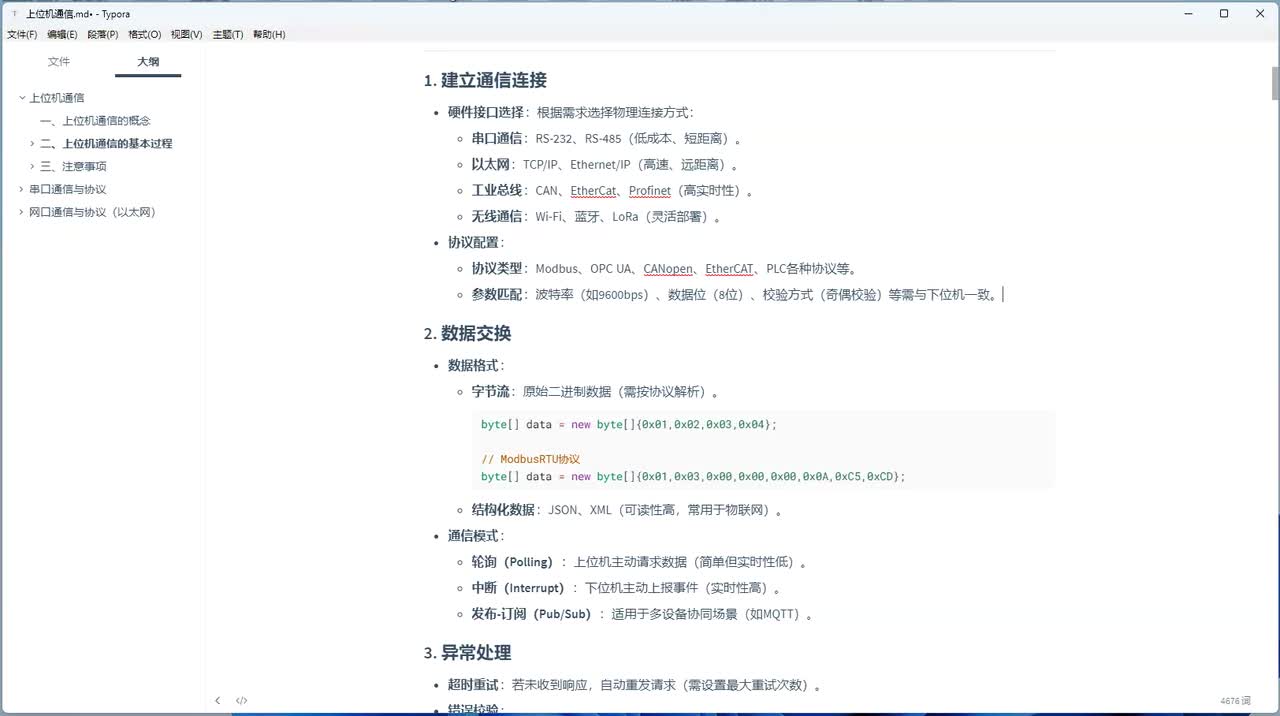Go to 一、上位机通信的概念 in outline
The width and height of the screenshot is (1280, 716).
point(95,121)
